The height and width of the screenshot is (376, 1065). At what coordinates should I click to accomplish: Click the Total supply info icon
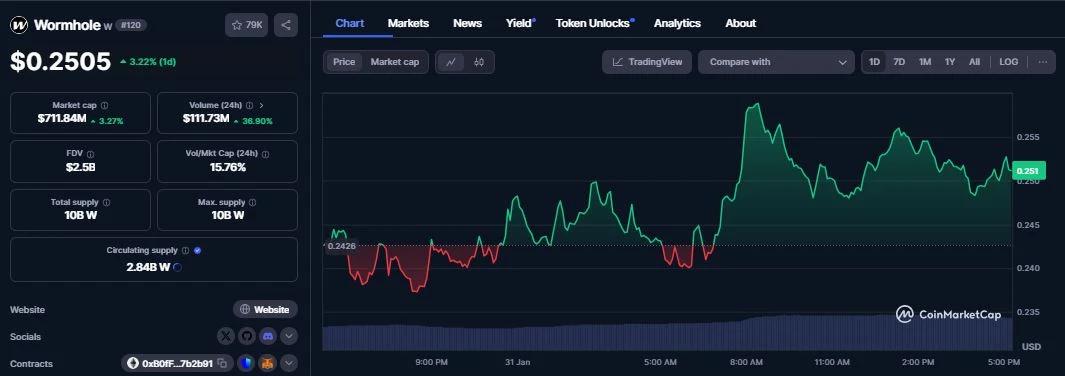107,202
